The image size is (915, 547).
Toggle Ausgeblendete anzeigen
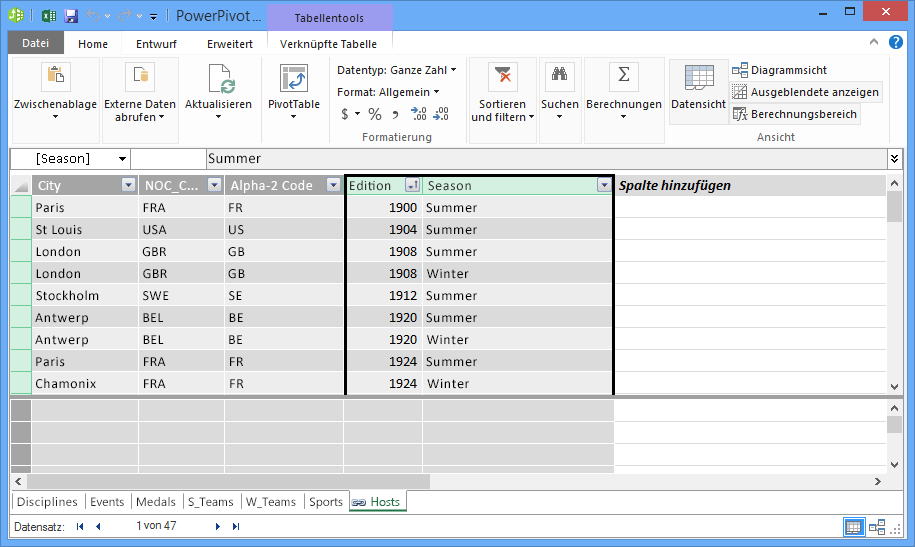point(805,92)
